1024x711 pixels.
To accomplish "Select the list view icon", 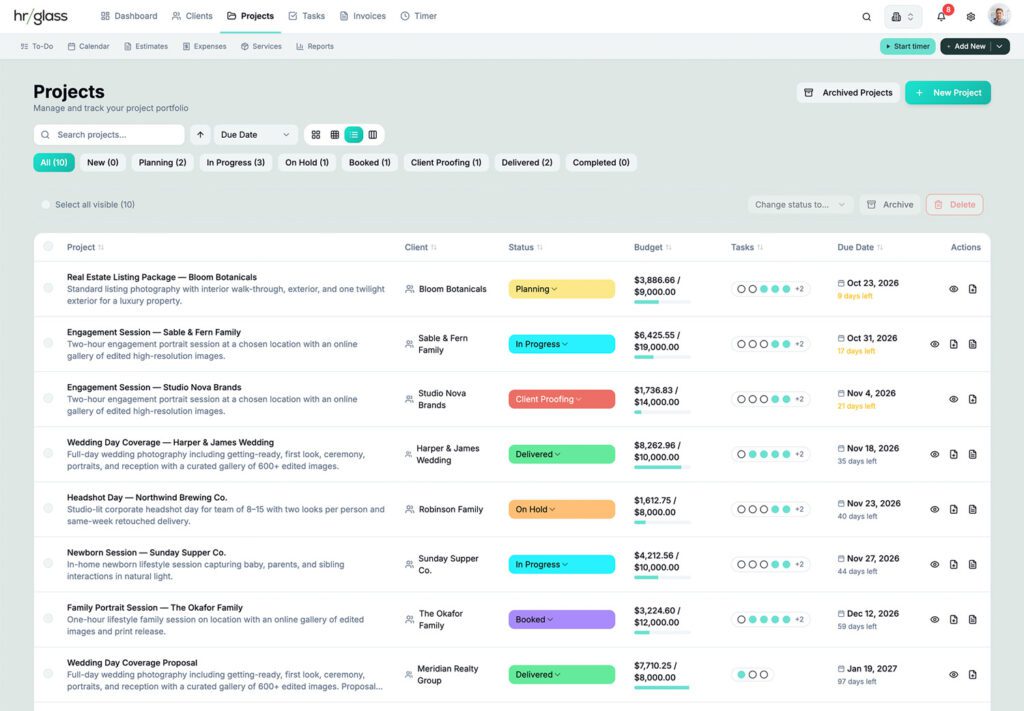I will (354, 135).
